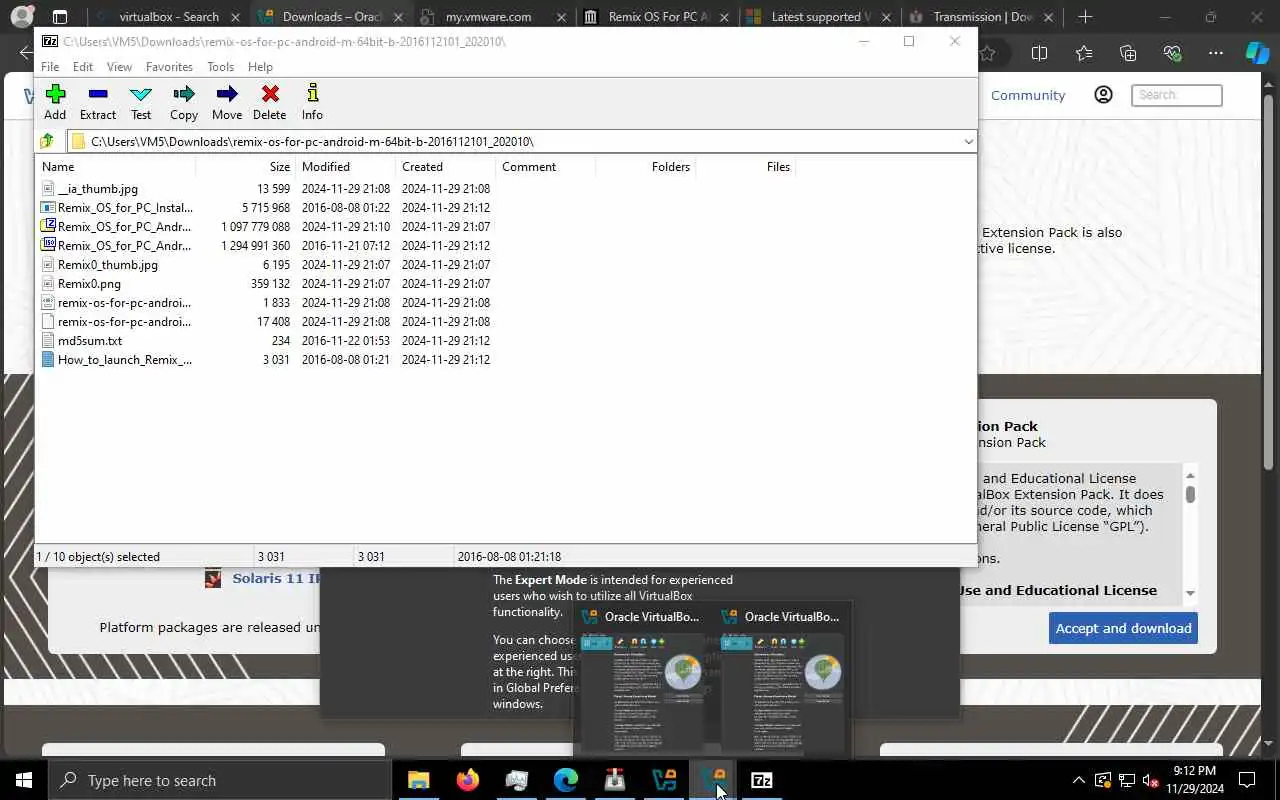Click the webpage Search input box
The height and width of the screenshot is (800, 1280).
tap(1177, 95)
